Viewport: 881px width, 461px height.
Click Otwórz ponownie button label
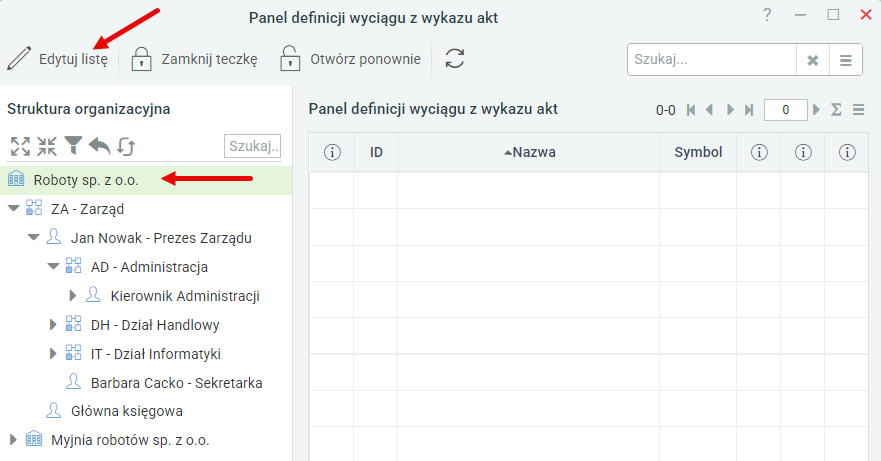[365, 59]
